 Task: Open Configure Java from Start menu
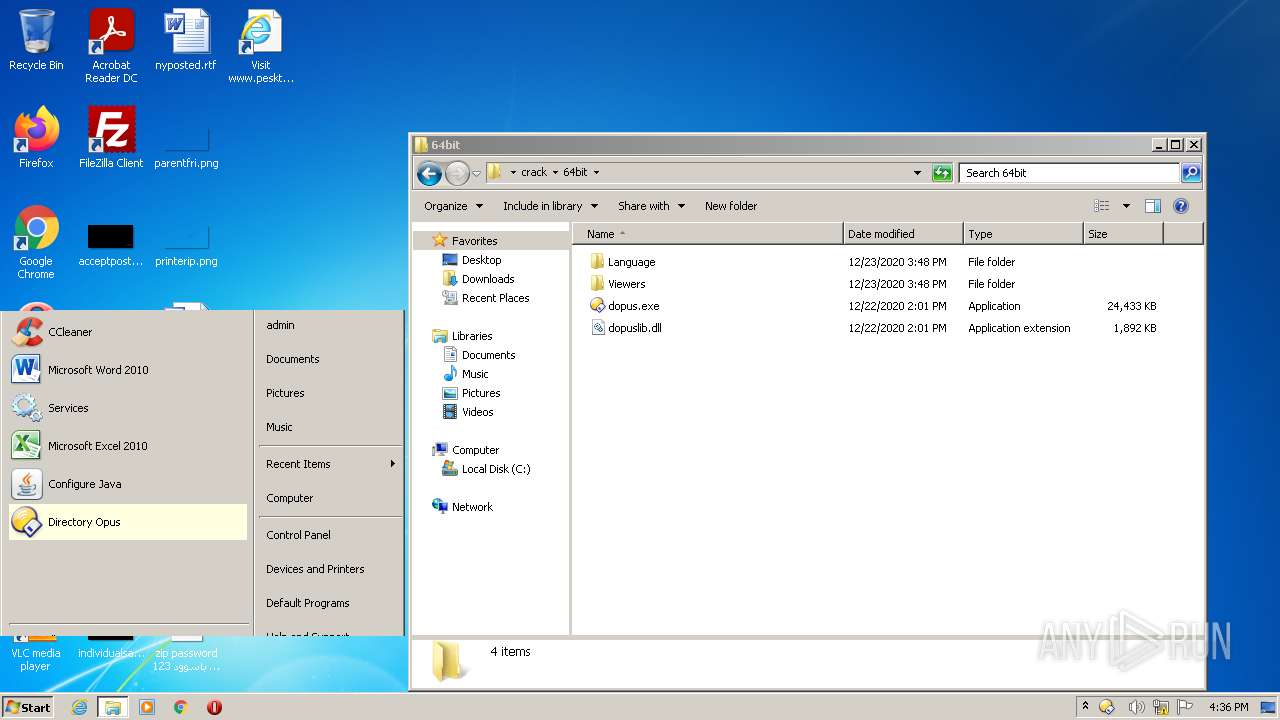(x=128, y=484)
